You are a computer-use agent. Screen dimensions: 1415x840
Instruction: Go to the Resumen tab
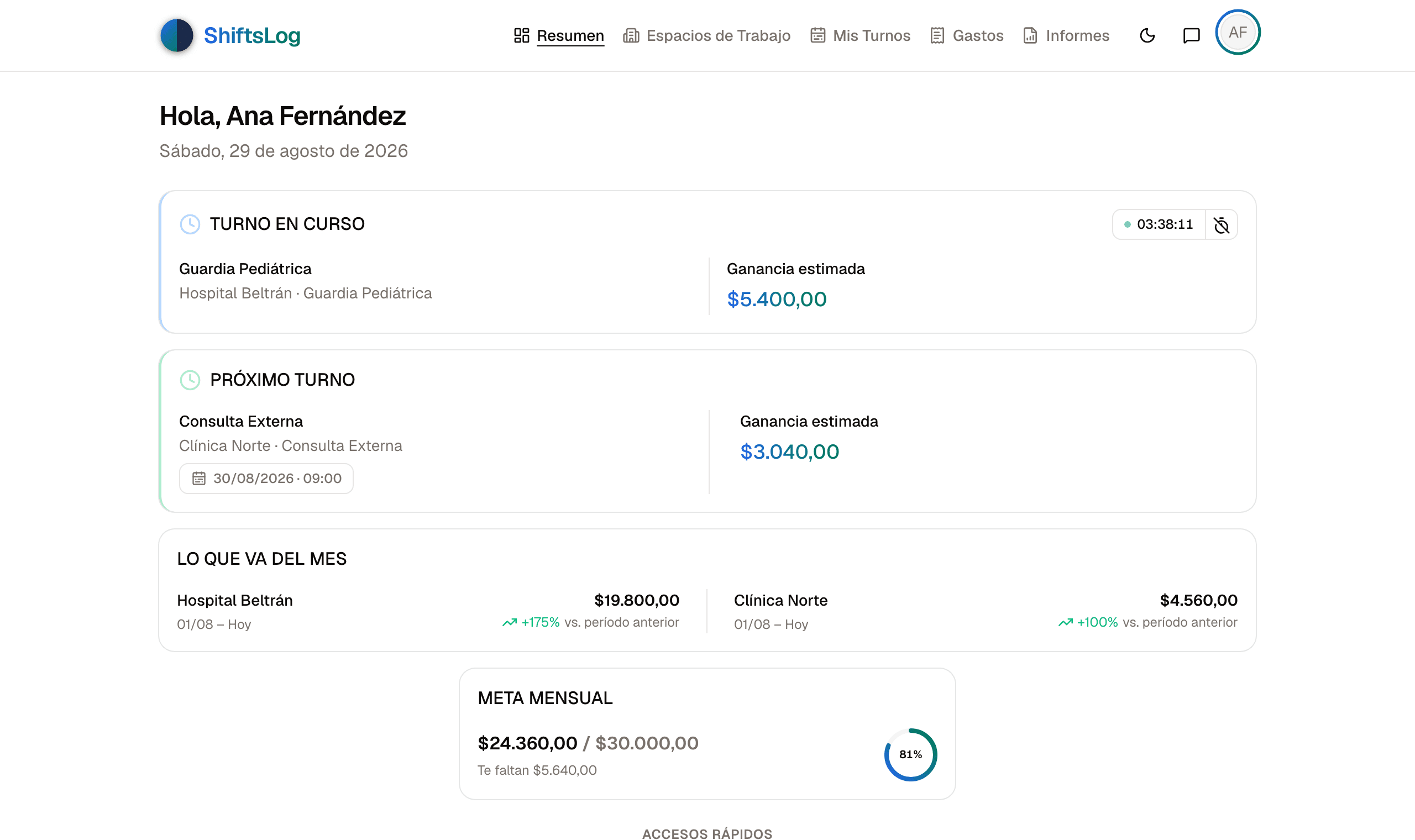click(559, 36)
